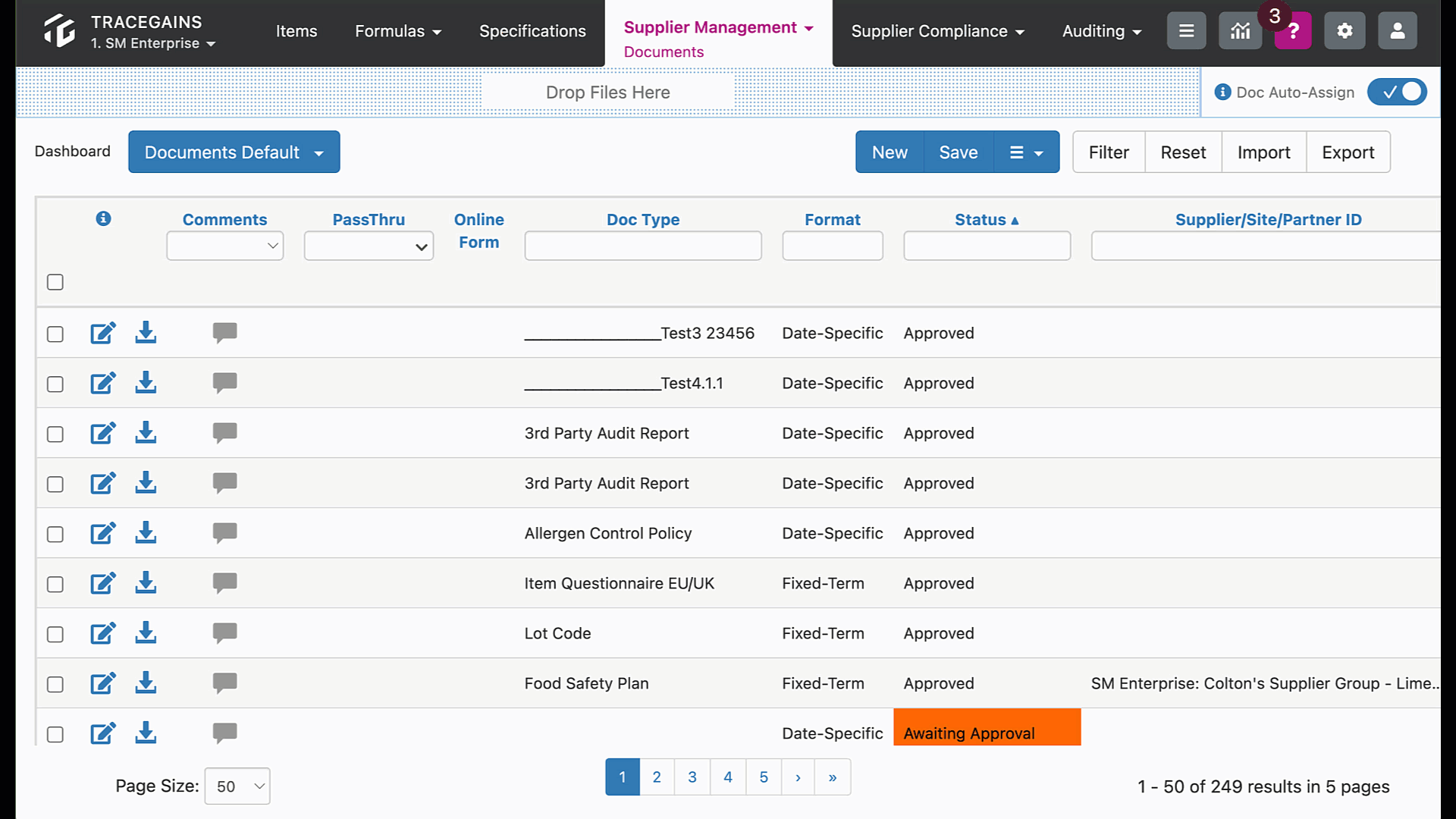Open comments for Allergen Control Policy

(x=224, y=533)
